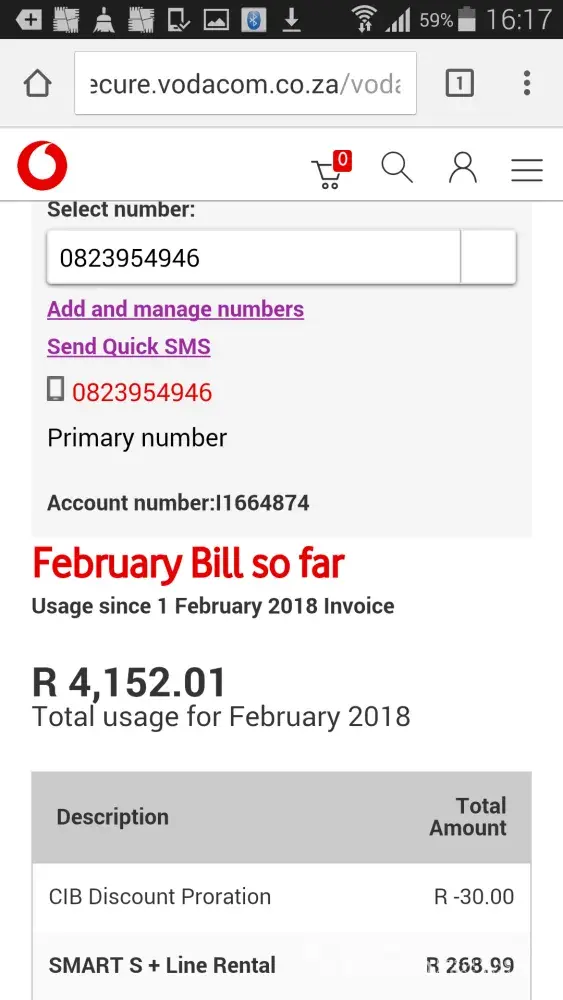
Task: Open the browser three-dot overflow menu
Action: [527, 84]
